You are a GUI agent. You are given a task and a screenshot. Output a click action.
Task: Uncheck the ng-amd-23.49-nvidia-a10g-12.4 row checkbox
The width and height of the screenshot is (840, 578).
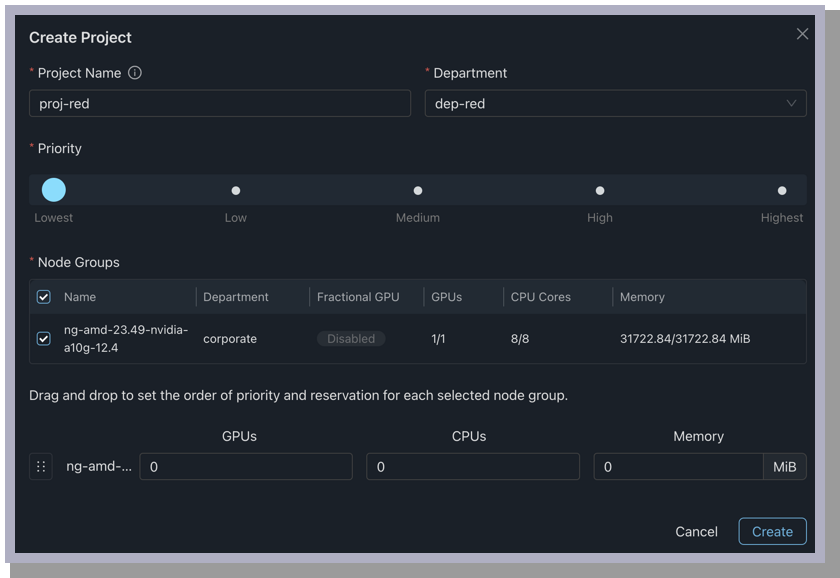pos(44,339)
